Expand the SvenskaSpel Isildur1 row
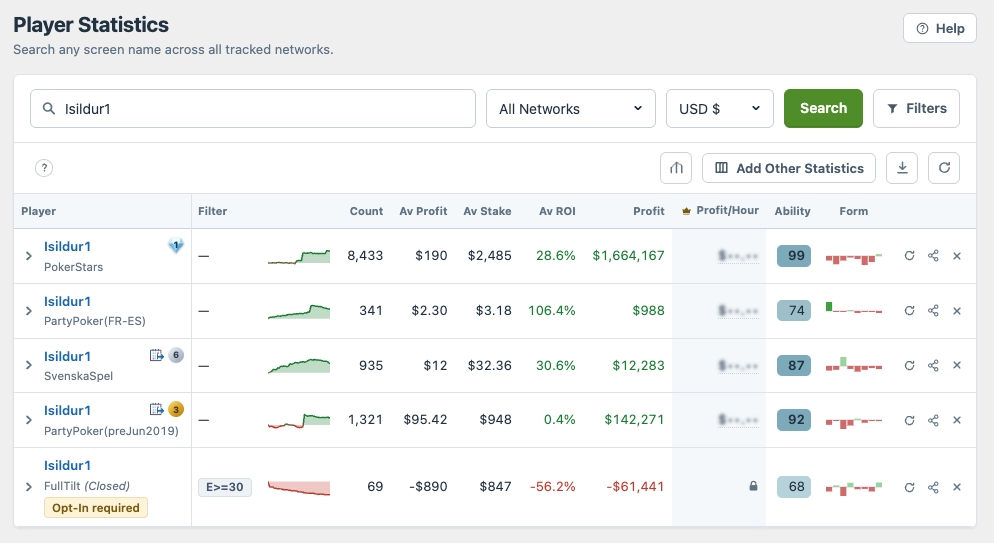Image resolution: width=994 pixels, height=543 pixels. click(29, 365)
